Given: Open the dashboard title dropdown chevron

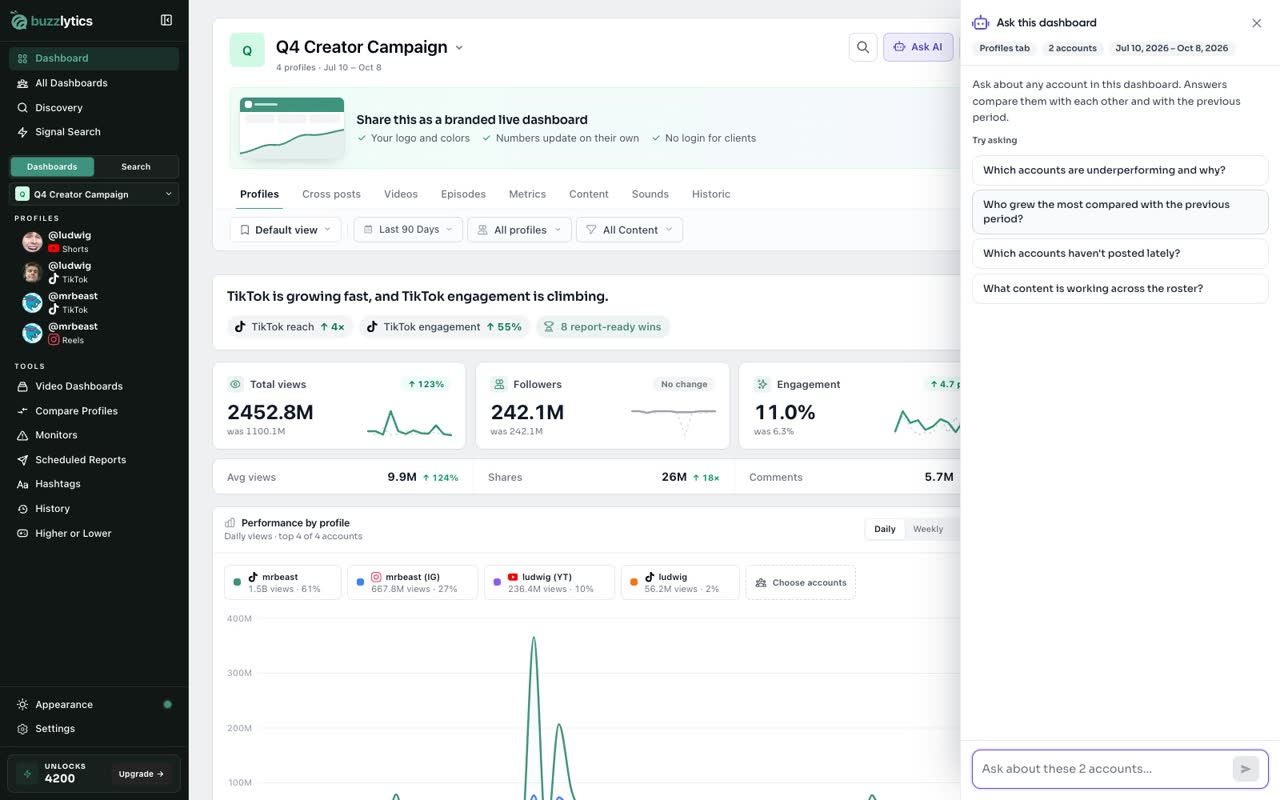Looking at the screenshot, I should (459, 47).
